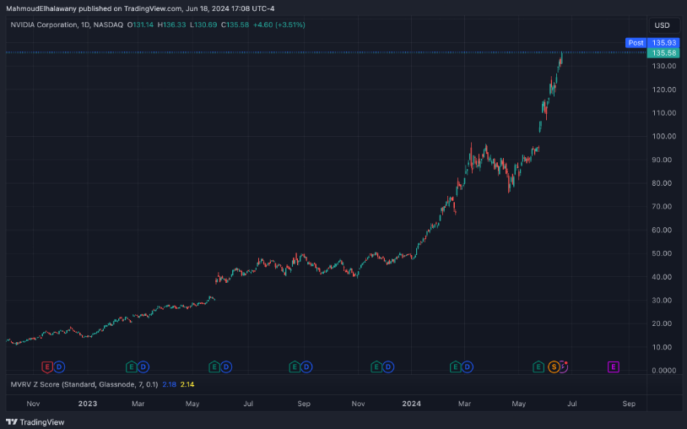Open the purple upcoming earnings E marker

[613, 367]
